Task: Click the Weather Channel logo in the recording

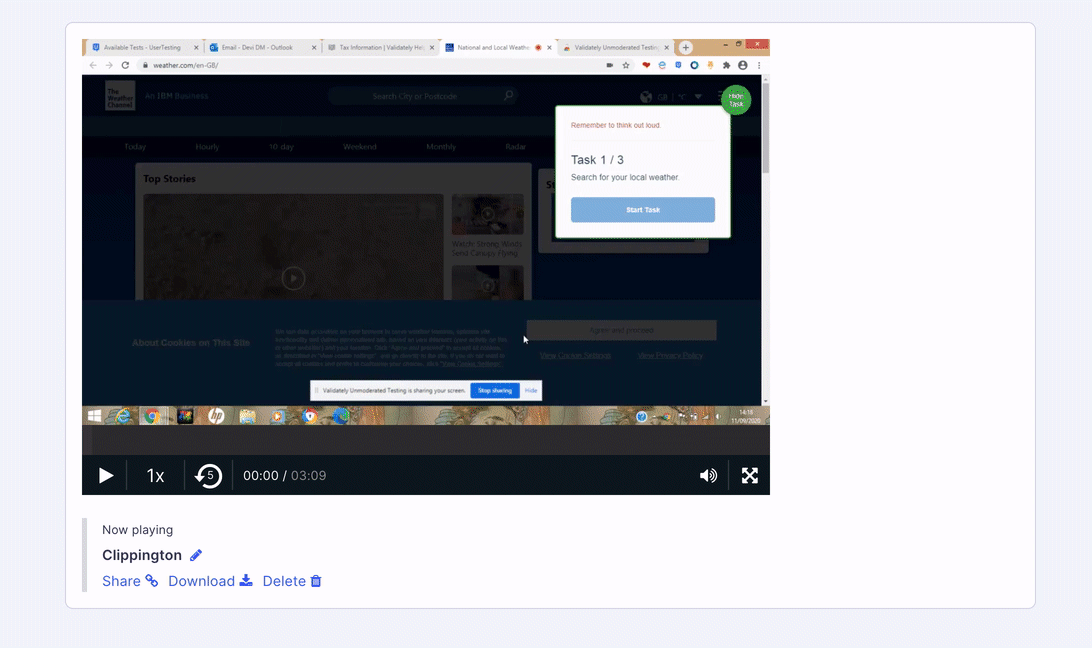Action: coord(120,95)
